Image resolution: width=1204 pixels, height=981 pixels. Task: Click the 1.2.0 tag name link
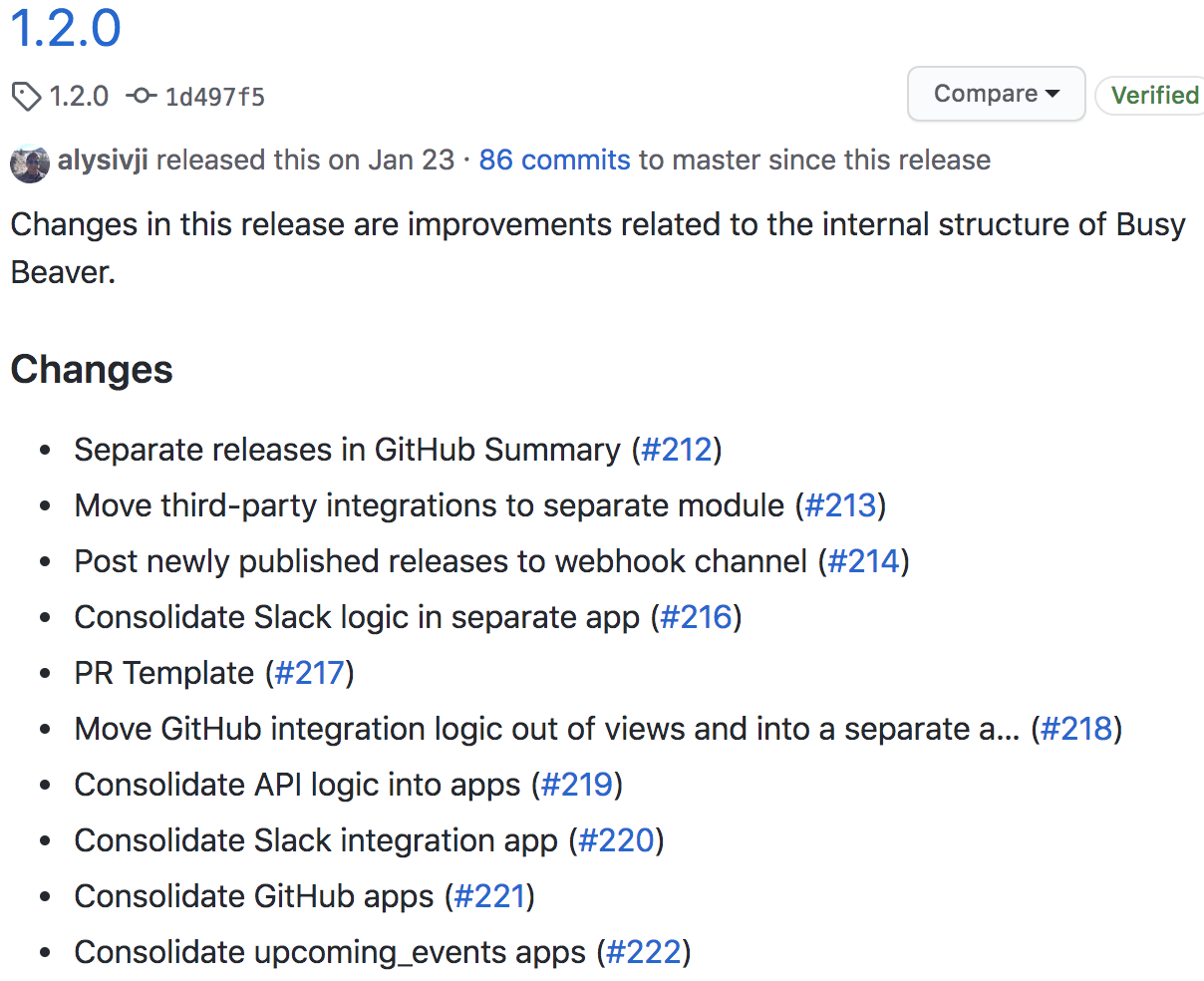coord(79,97)
